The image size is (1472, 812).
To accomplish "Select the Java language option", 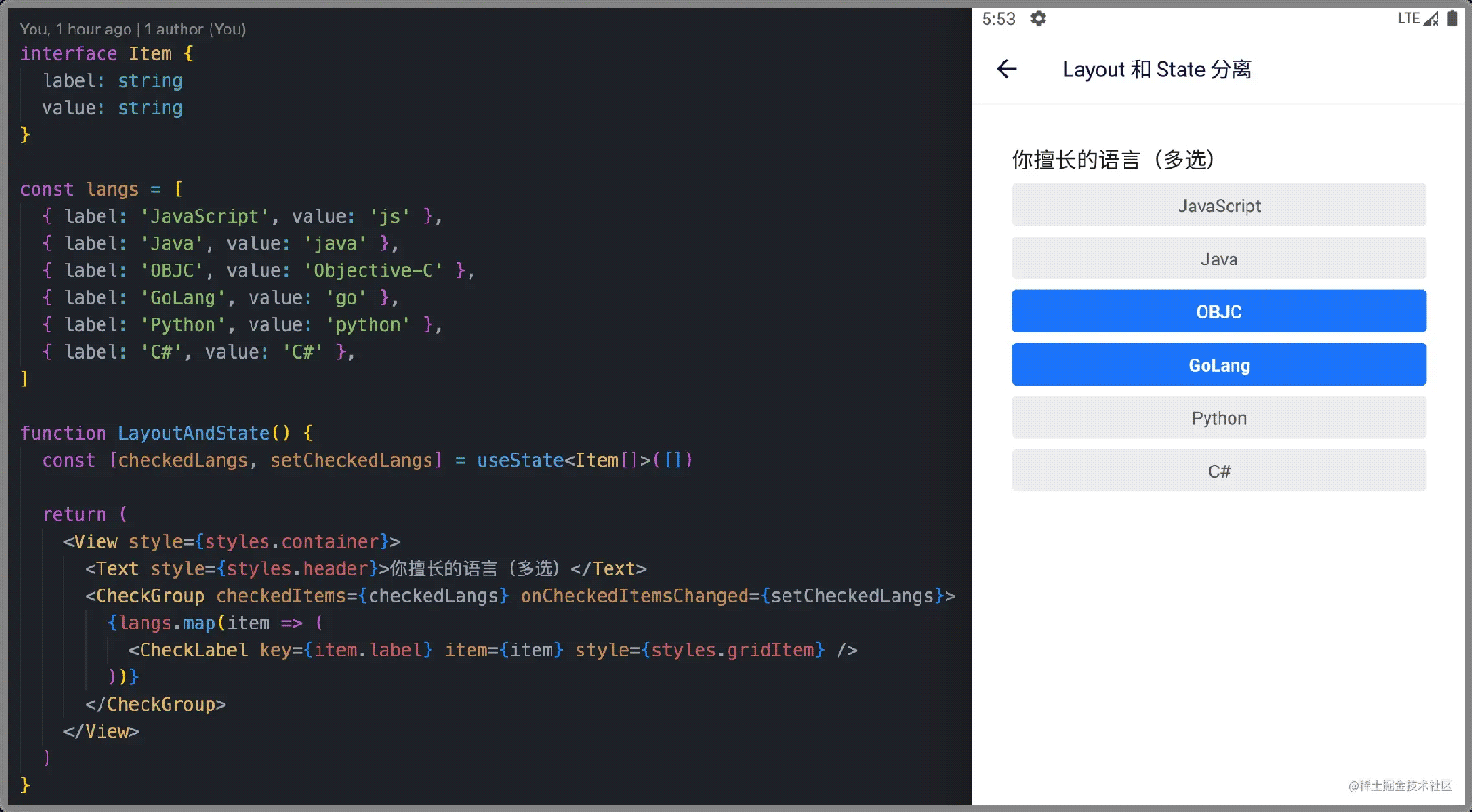I will 1219,259.
